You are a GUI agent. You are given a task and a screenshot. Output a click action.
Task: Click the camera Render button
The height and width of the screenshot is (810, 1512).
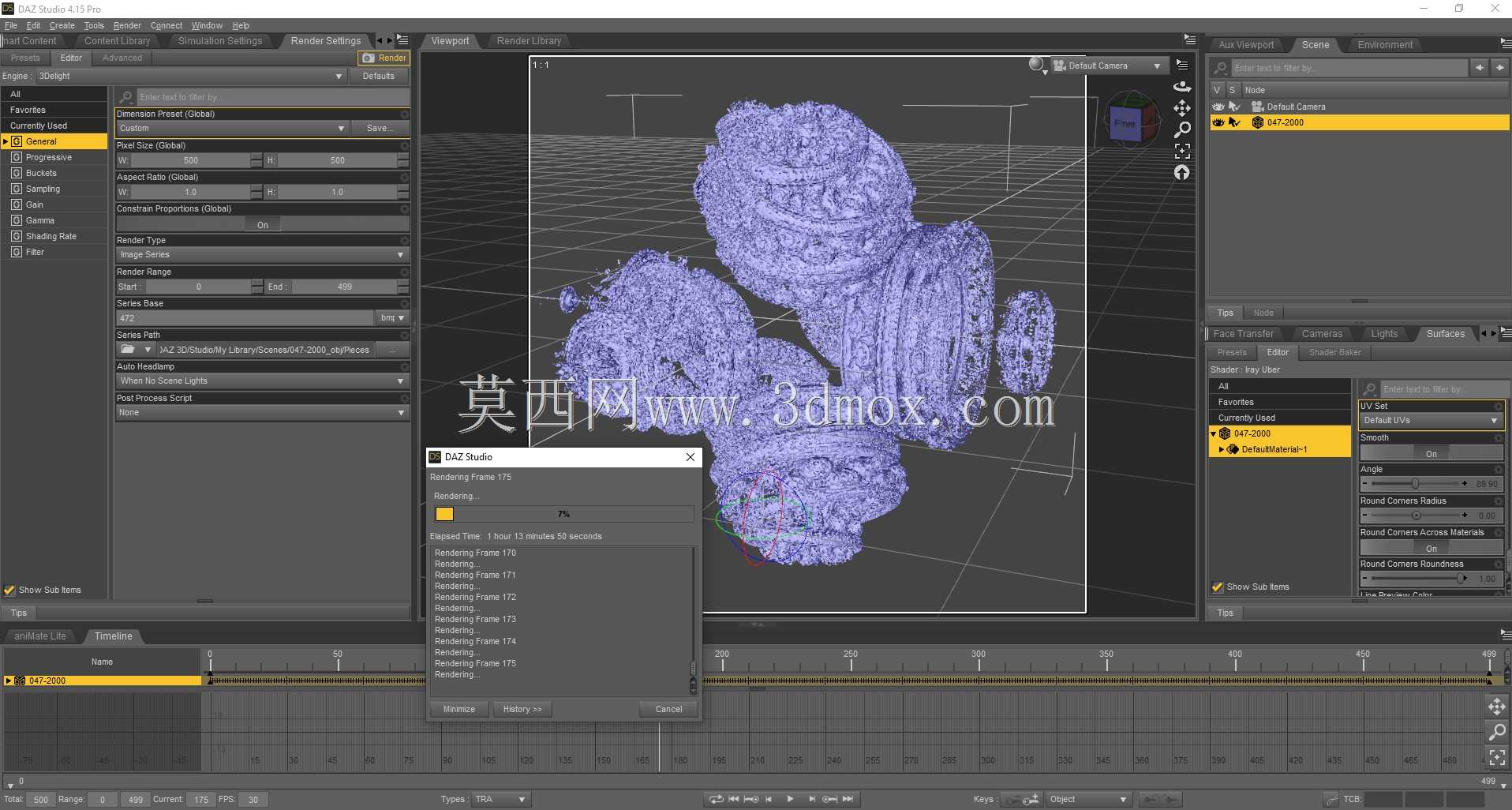[x=384, y=58]
